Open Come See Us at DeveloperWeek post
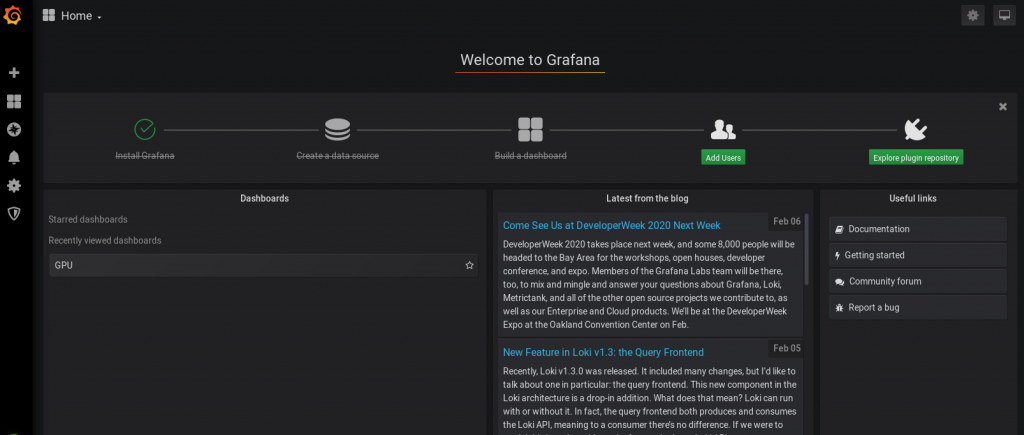 point(611,225)
